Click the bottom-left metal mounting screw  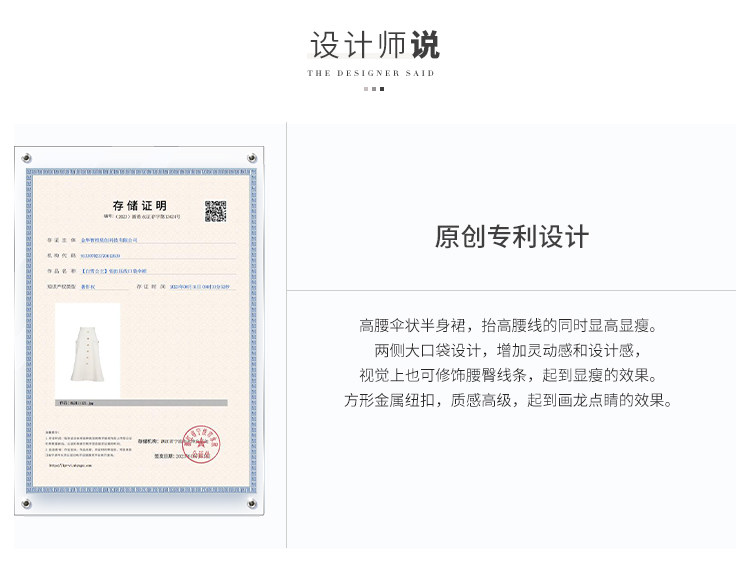click(27, 504)
